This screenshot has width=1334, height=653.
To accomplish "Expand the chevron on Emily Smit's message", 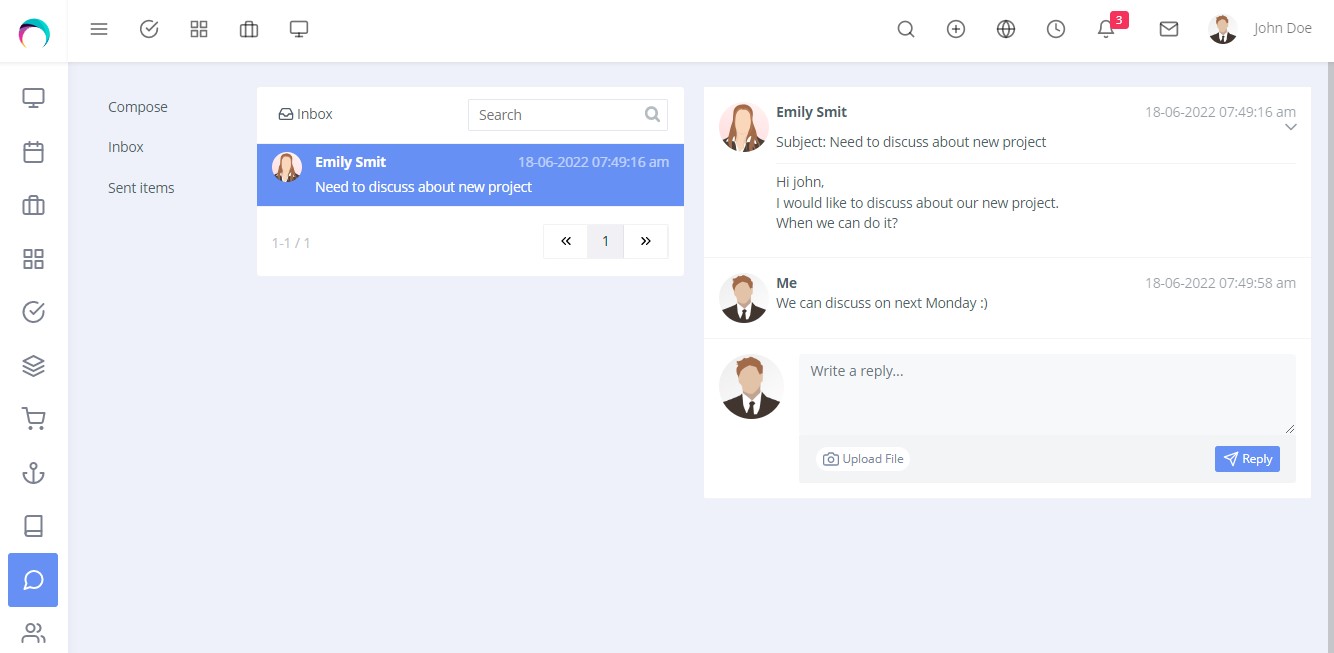I will coord(1290,127).
